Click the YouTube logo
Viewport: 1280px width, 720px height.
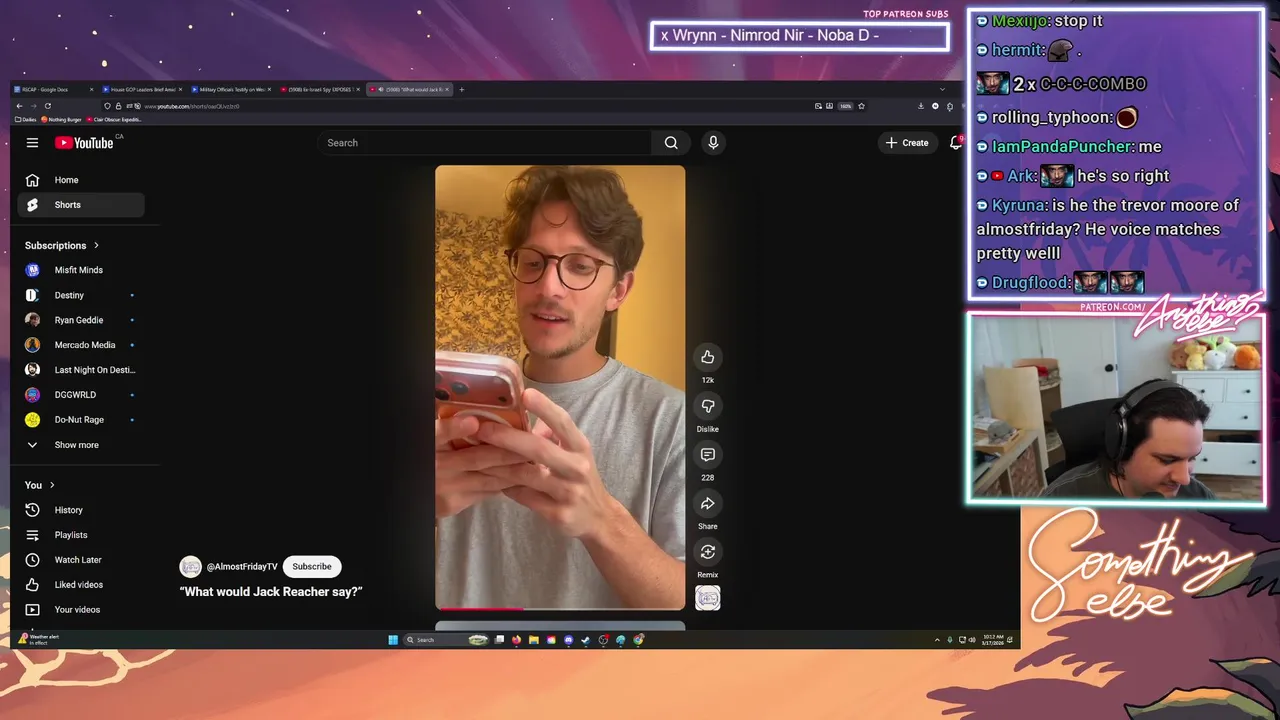coord(84,143)
